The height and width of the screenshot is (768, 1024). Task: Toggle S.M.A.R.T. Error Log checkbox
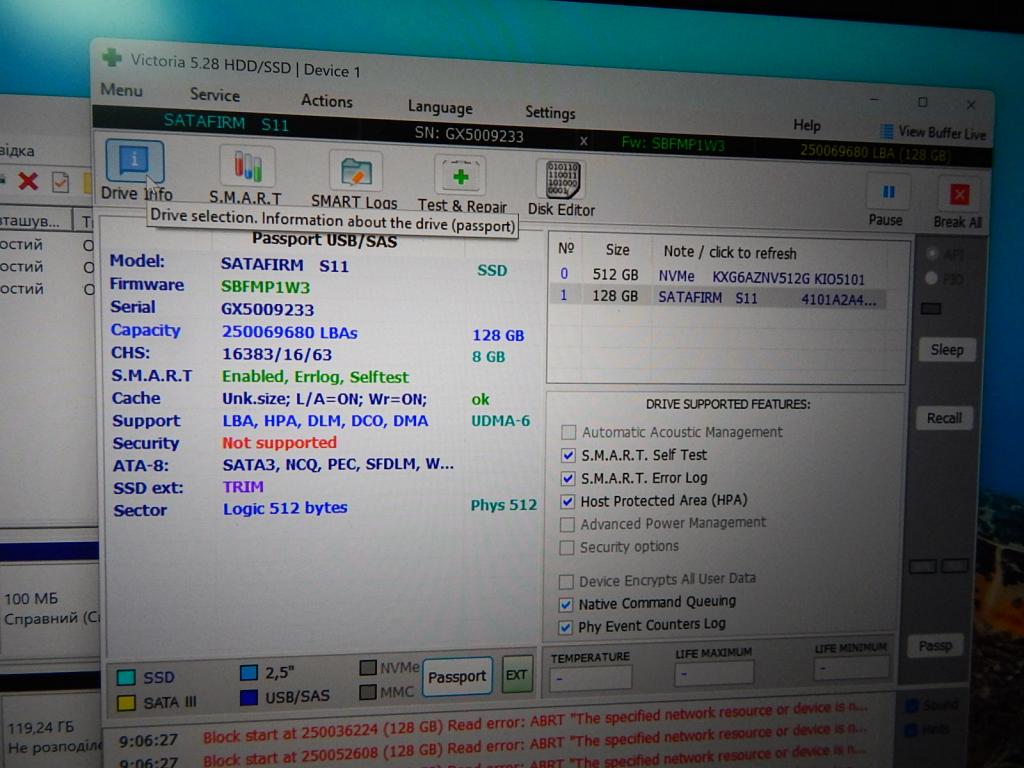(x=568, y=478)
